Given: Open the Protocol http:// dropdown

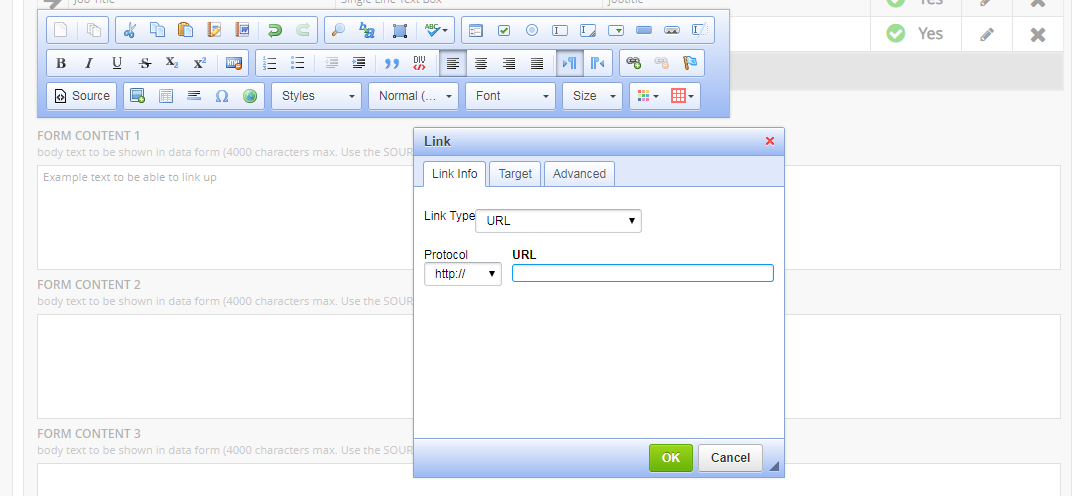Looking at the screenshot, I should click(x=463, y=274).
